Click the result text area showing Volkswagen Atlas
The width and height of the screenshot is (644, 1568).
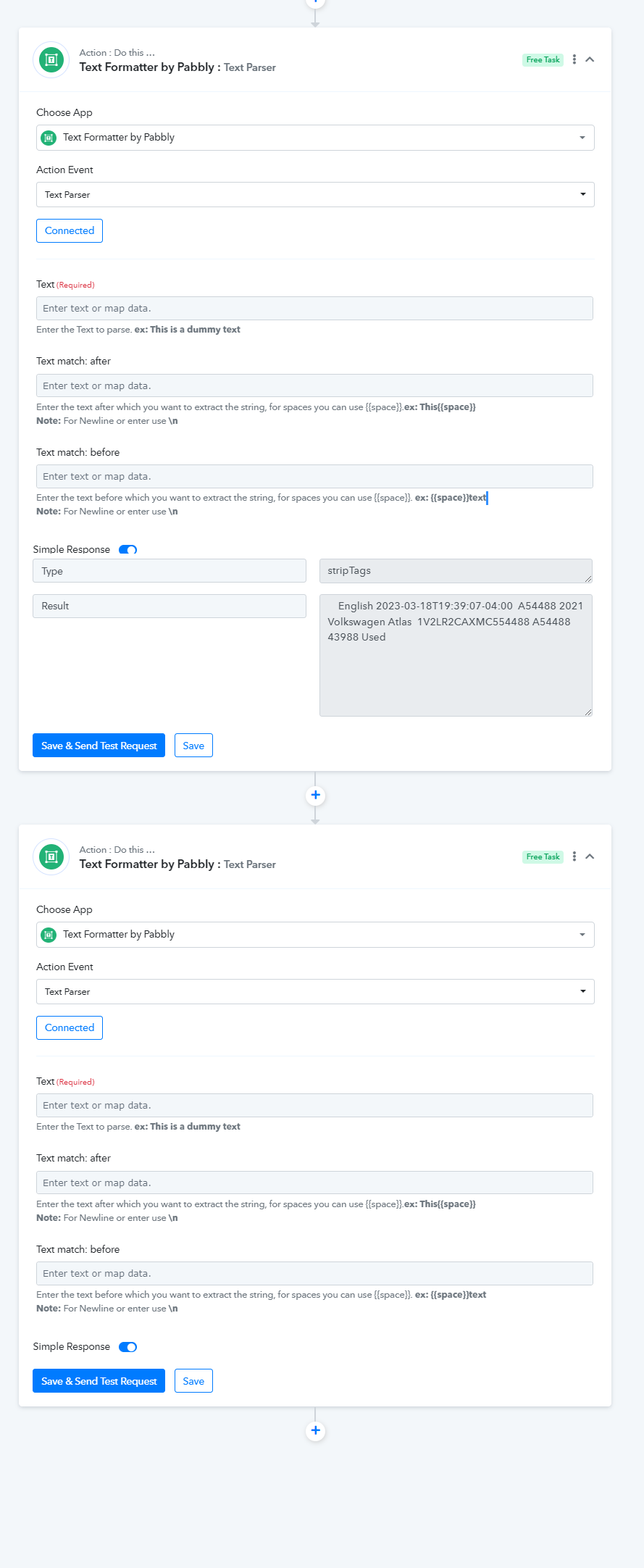tap(456, 655)
